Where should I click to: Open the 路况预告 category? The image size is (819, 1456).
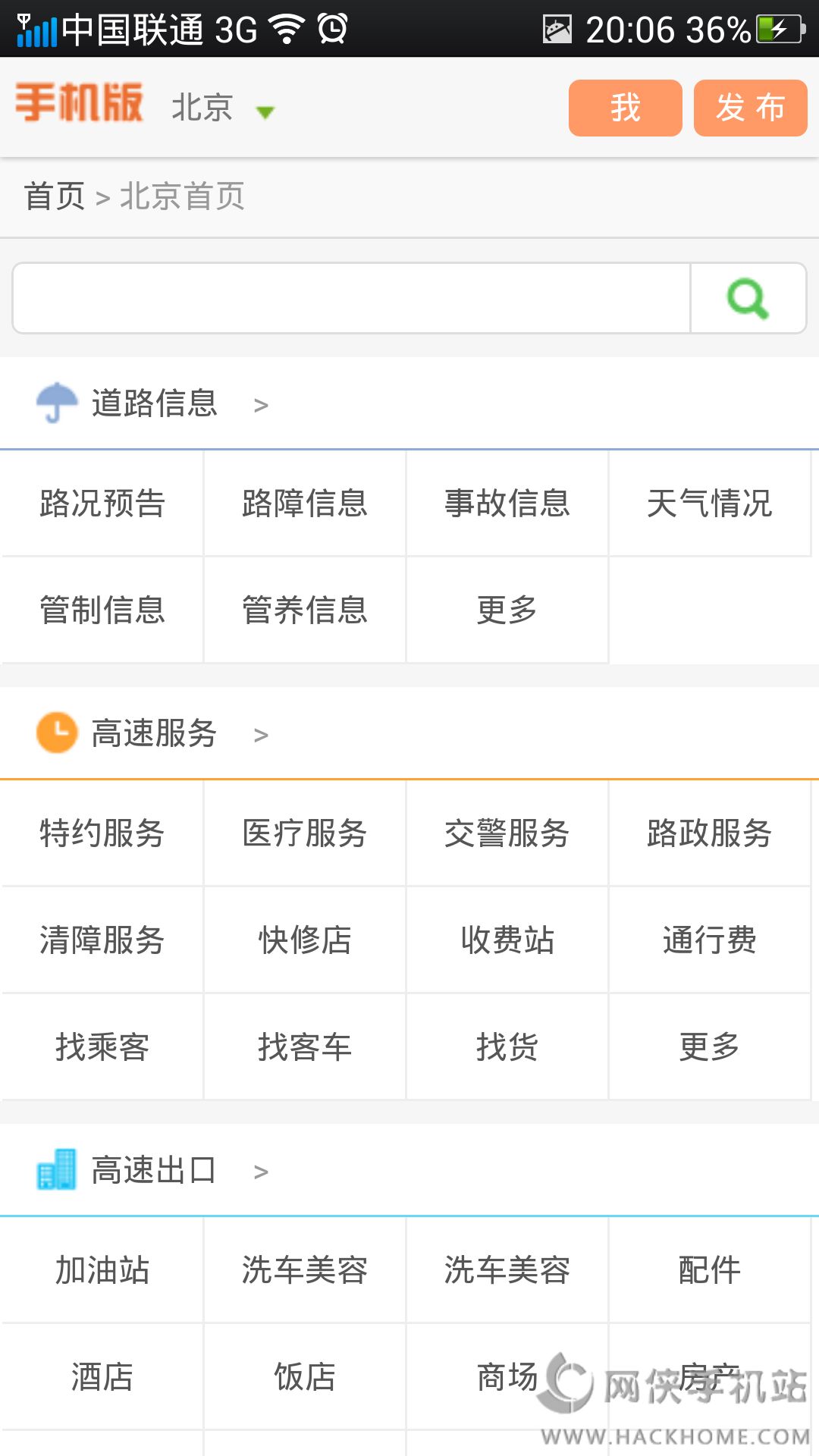click(102, 504)
